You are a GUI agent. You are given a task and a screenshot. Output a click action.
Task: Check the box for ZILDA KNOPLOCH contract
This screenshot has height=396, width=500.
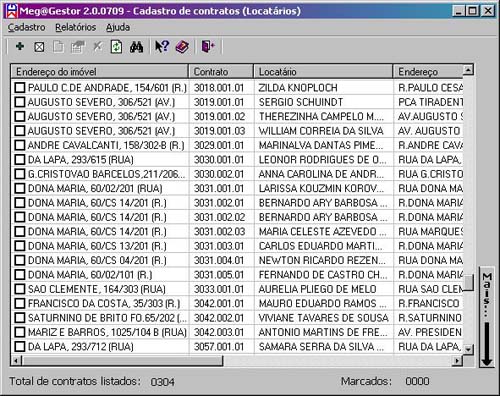20,88
